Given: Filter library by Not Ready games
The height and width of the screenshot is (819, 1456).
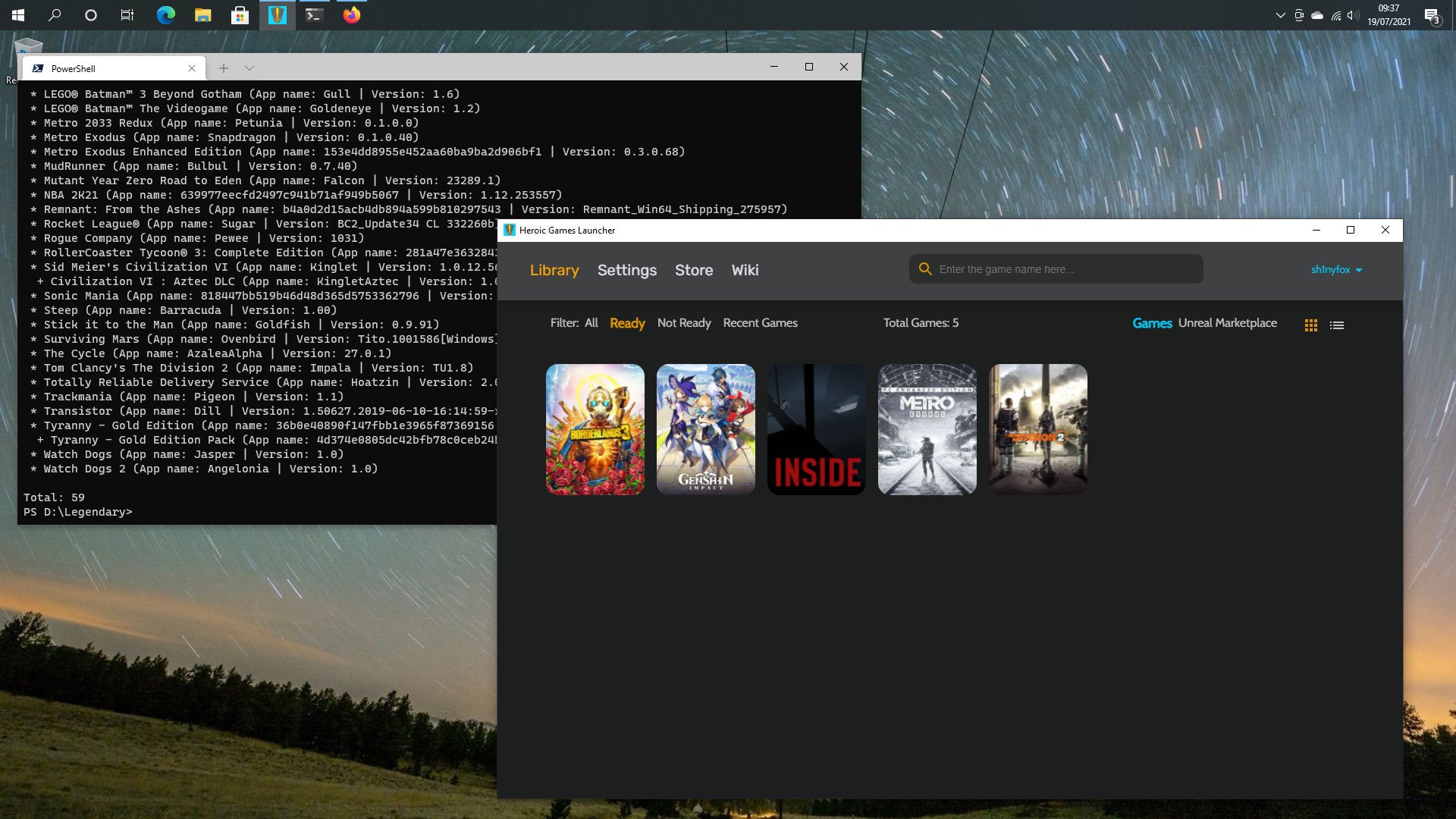Looking at the screenshot, I should pos(684,323).
